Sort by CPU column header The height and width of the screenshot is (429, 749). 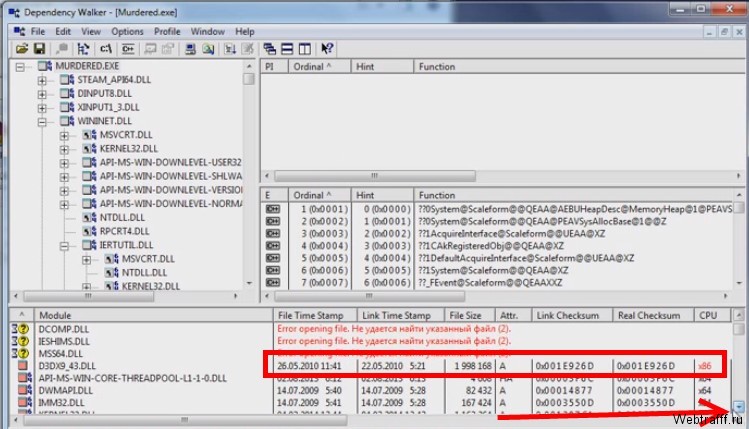click(712, 315)
